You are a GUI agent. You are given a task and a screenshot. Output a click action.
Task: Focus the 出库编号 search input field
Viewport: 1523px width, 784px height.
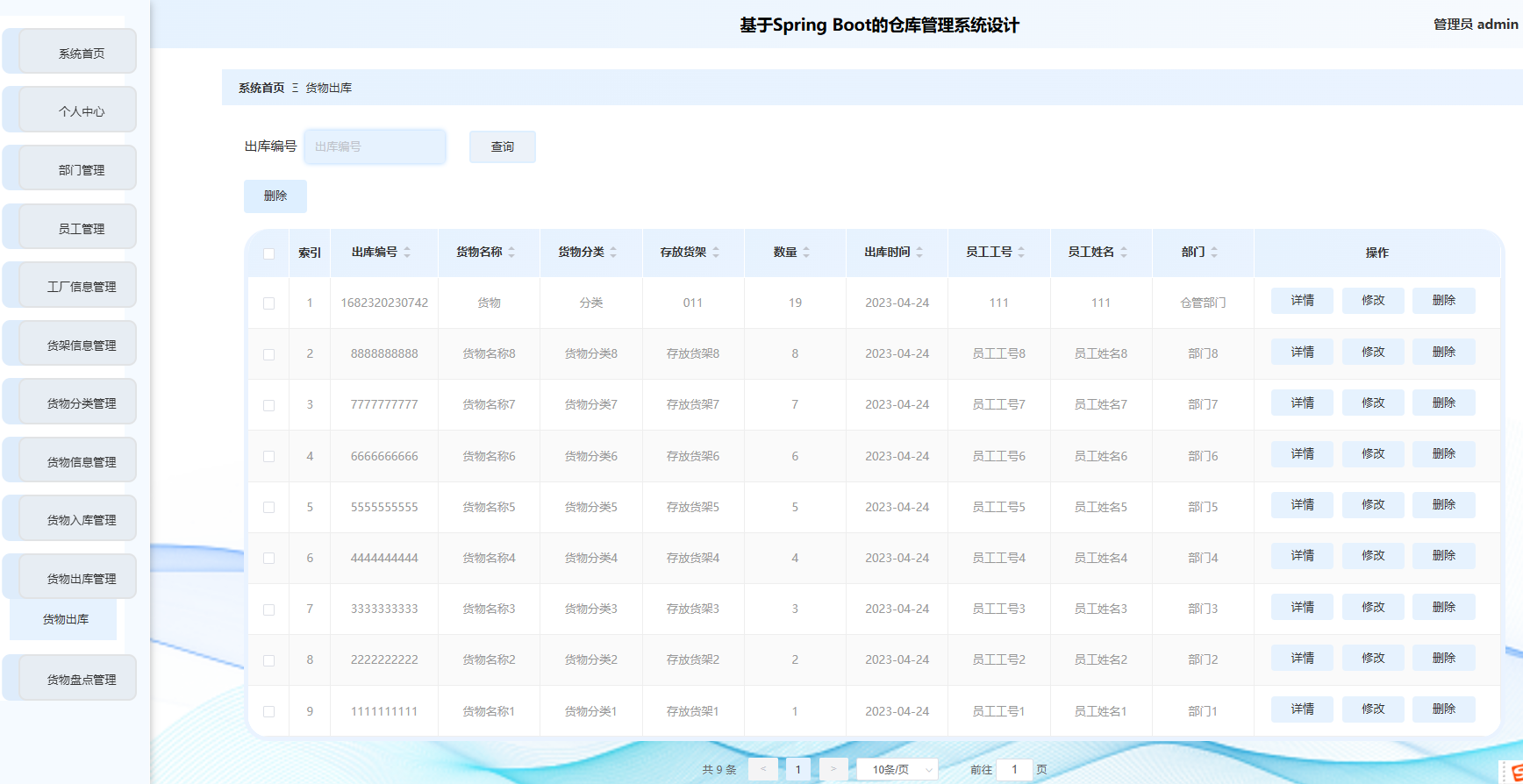(375, 146)
